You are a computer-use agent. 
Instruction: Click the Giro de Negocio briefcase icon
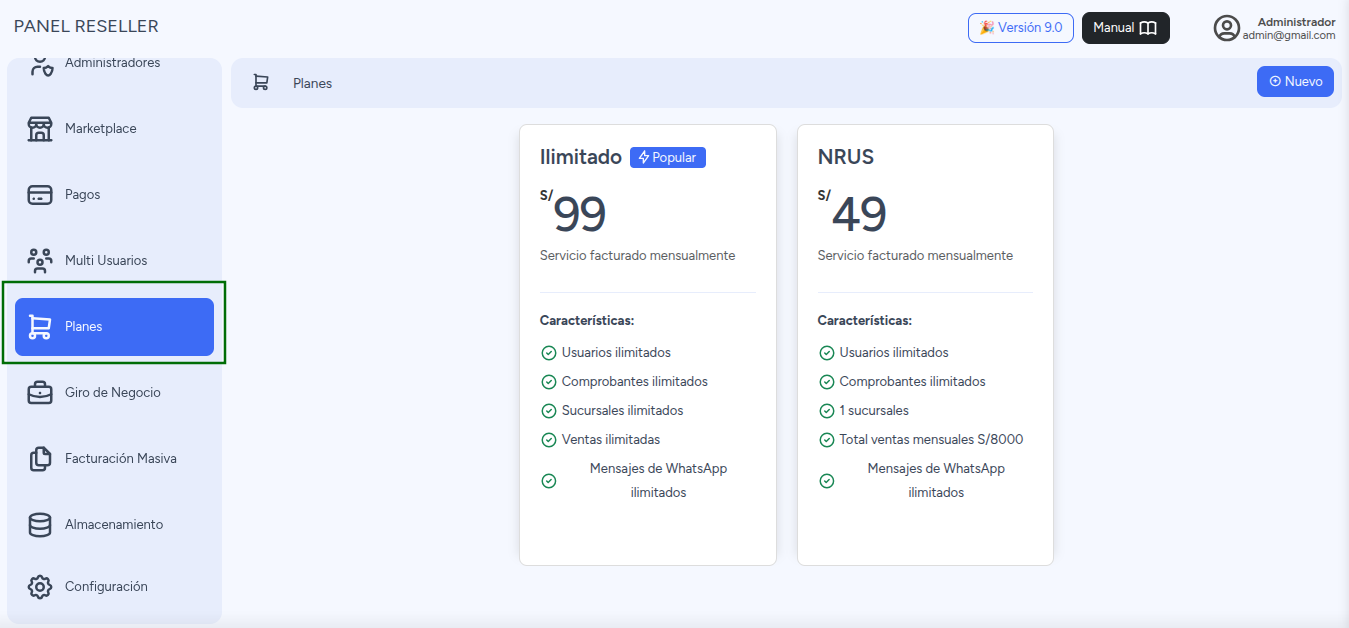point(40,393)
